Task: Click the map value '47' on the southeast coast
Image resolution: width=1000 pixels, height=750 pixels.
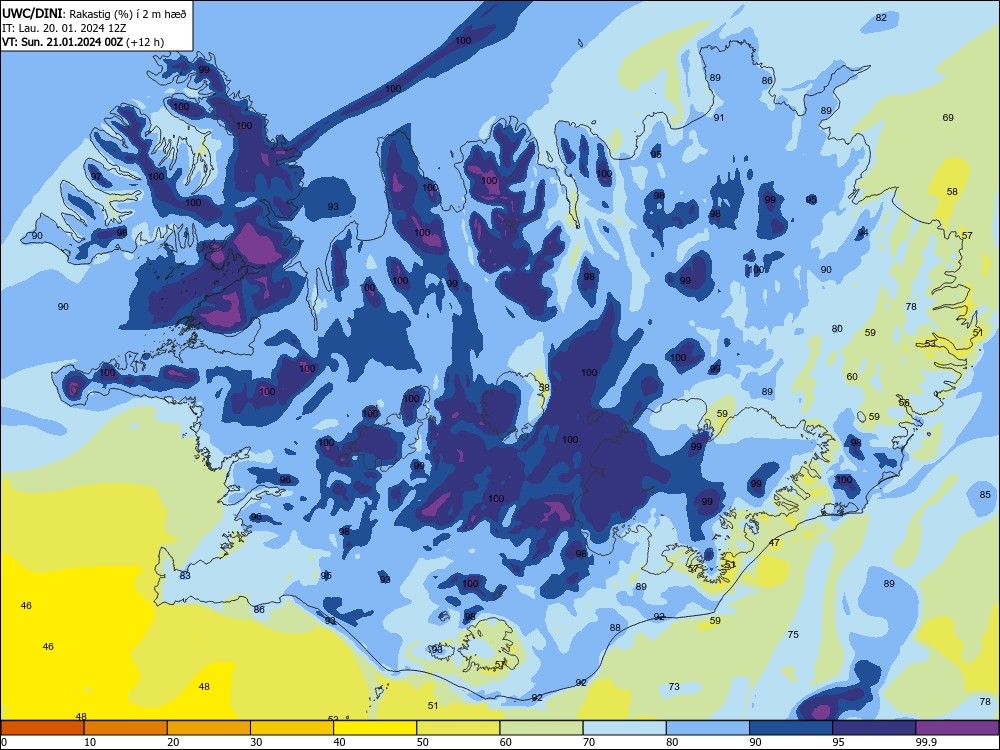Action: tap(774, 543)
